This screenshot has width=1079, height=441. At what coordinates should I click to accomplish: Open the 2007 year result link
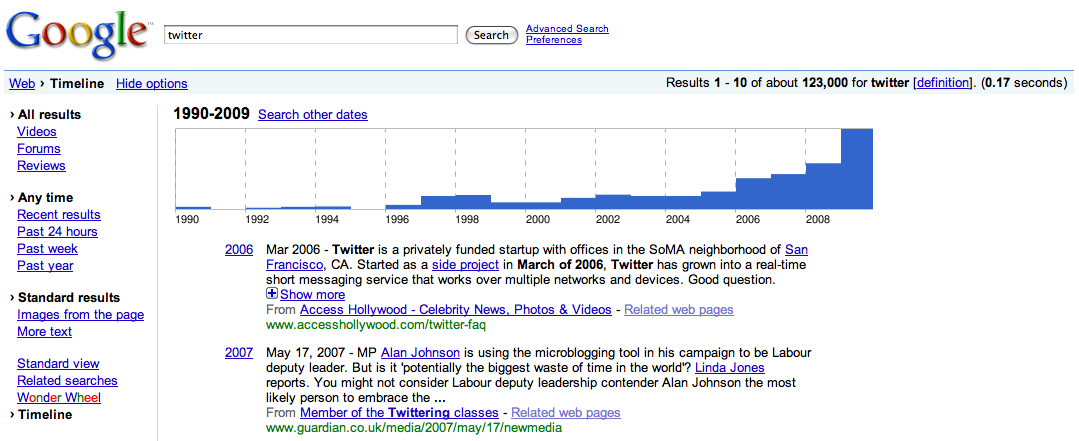pos(239,353)
